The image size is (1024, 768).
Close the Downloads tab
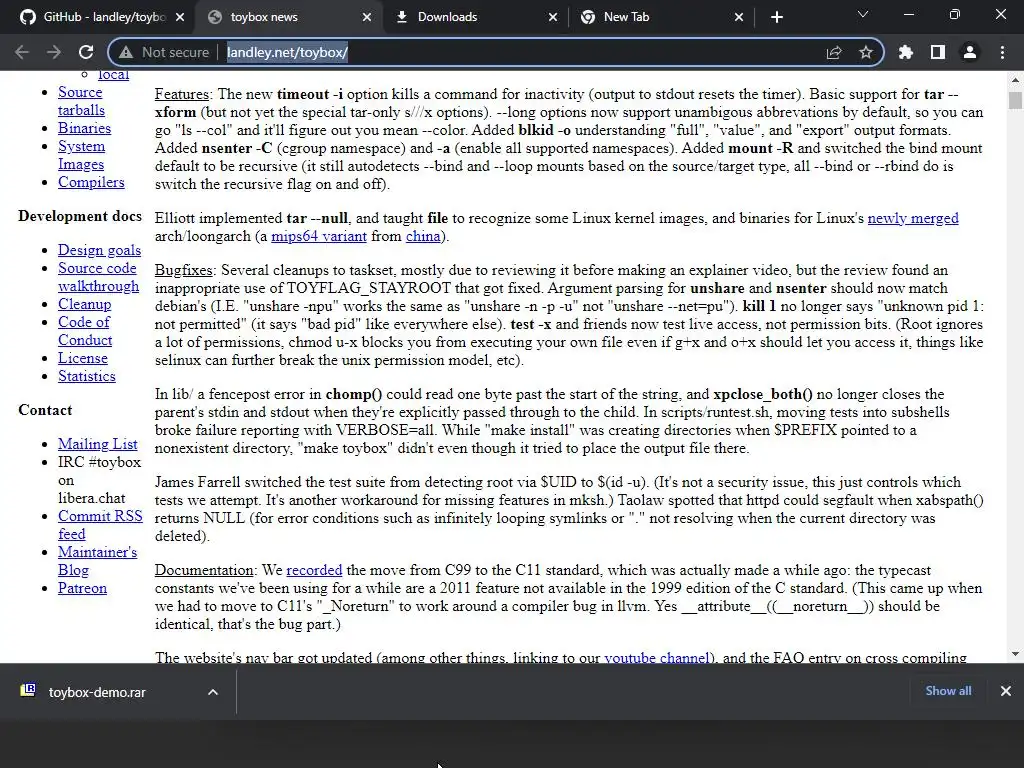[x=553, y=17]
